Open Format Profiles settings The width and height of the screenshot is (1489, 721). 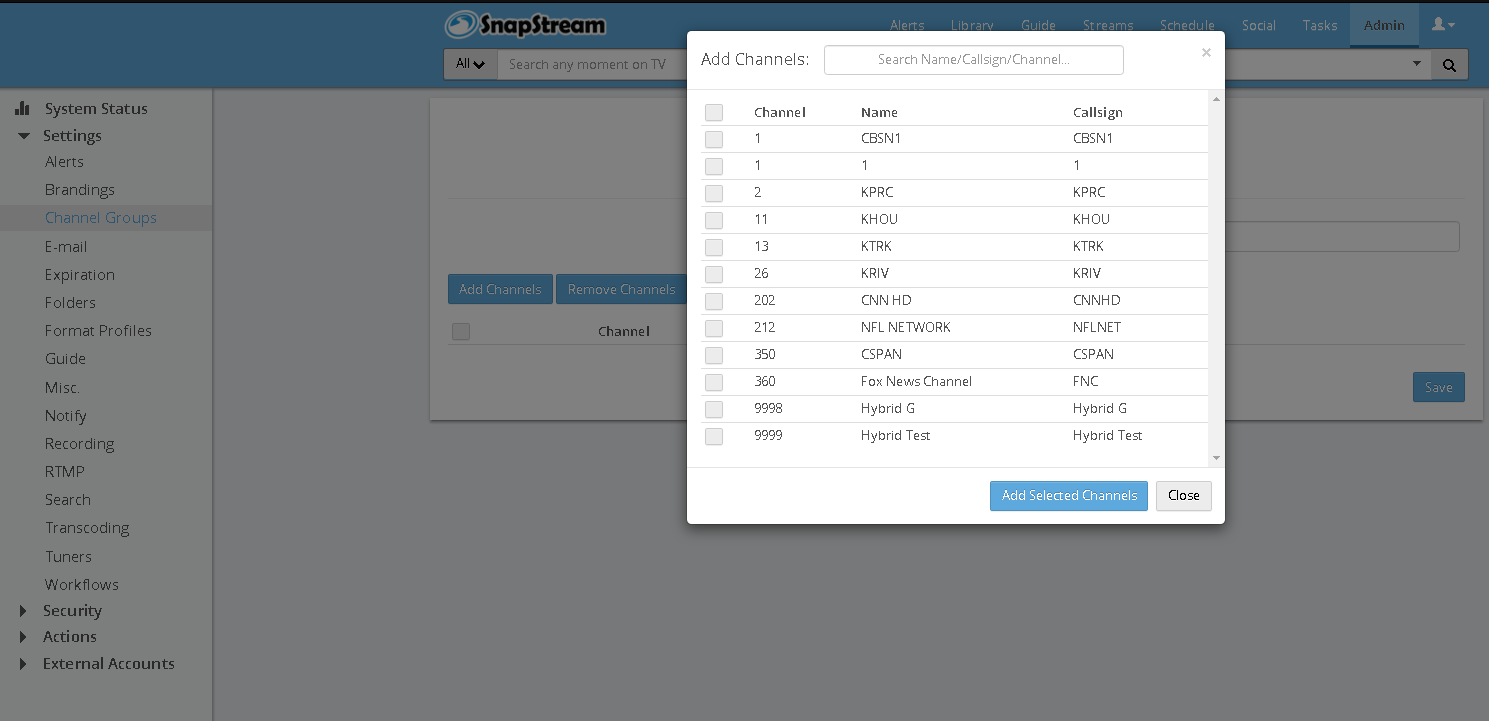tap(98, 331)
